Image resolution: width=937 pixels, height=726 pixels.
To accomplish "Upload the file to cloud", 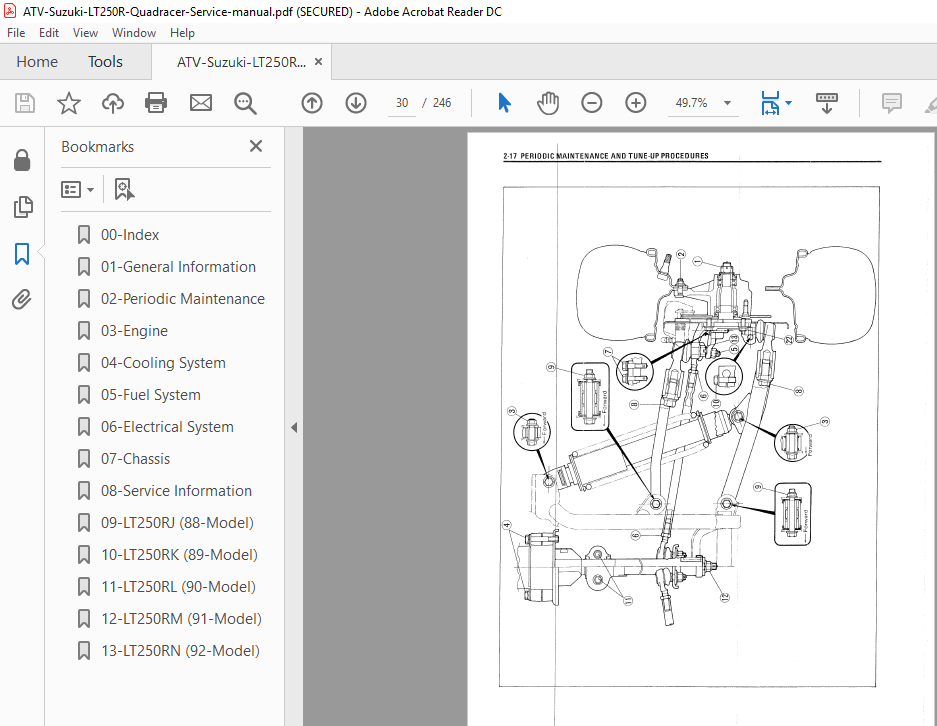I will tap(112, 103).
